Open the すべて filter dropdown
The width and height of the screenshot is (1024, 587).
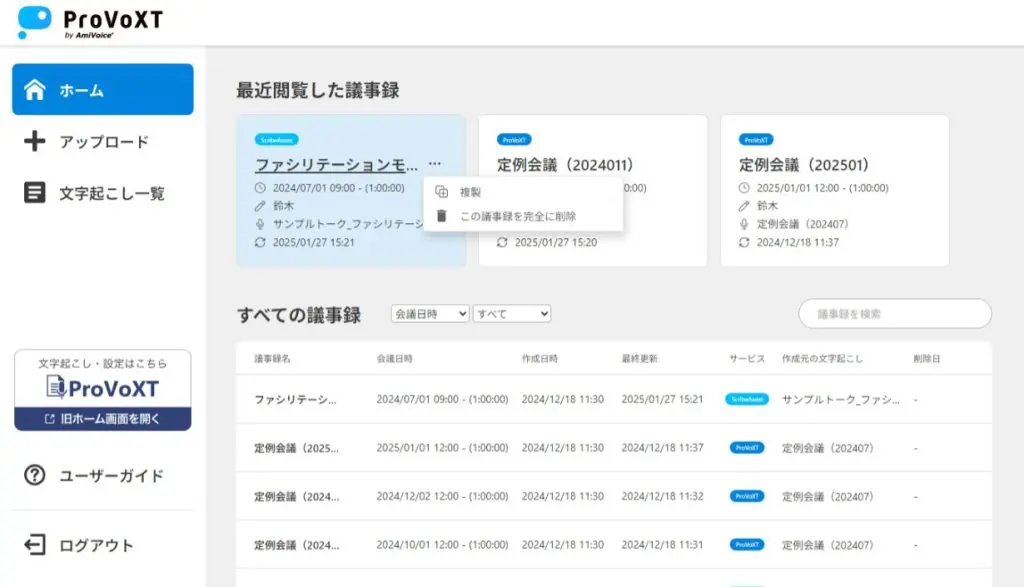[x=511, y=314]
